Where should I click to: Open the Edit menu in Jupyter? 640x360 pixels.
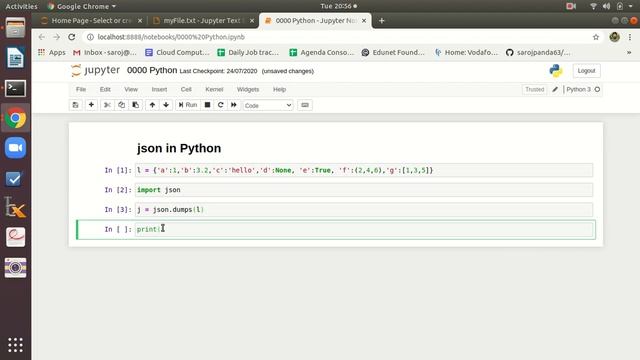(x=105, y=89)
